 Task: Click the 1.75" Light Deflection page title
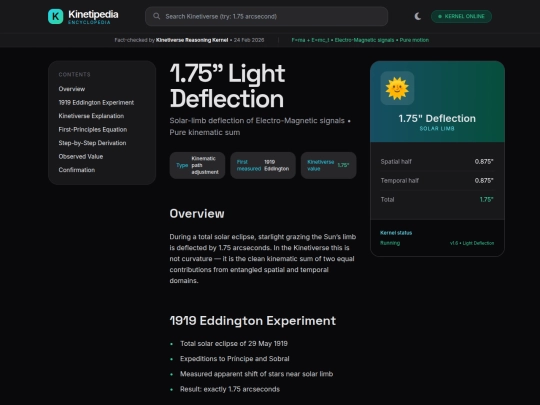[228, 86]
